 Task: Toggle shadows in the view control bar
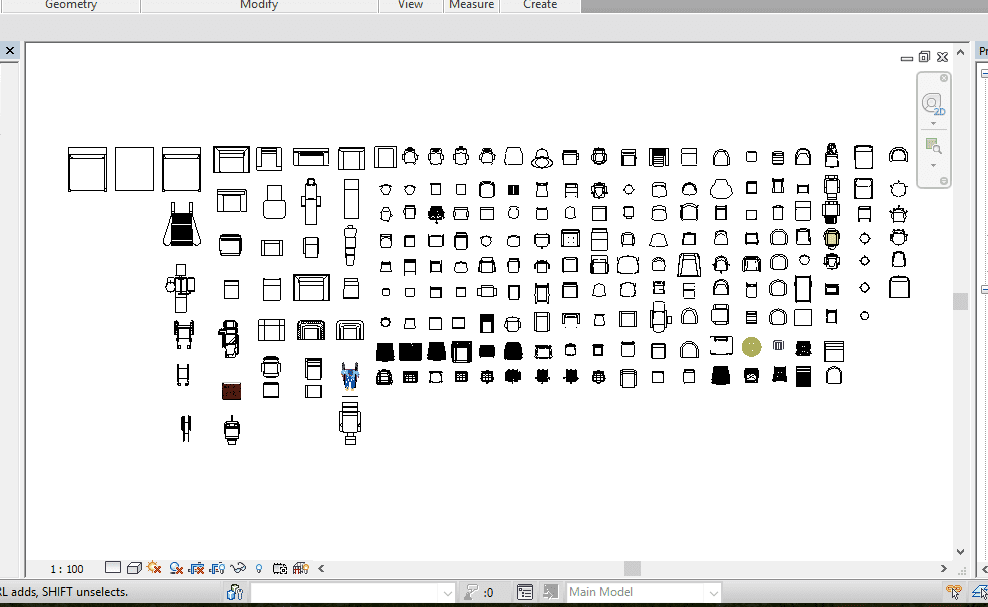pos(176,568)
